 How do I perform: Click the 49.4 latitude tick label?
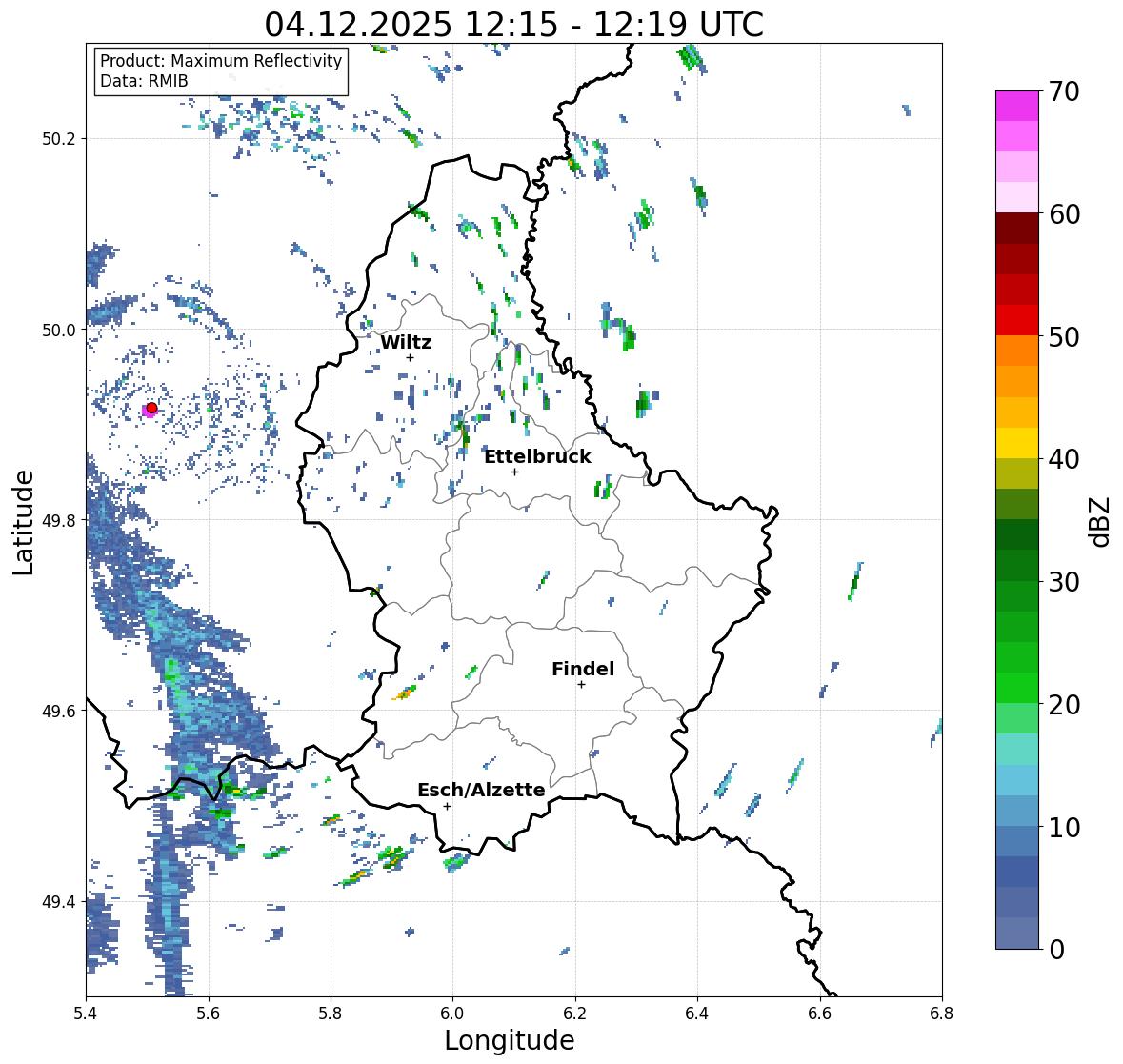pyautogui.click(x=59, y=902)
